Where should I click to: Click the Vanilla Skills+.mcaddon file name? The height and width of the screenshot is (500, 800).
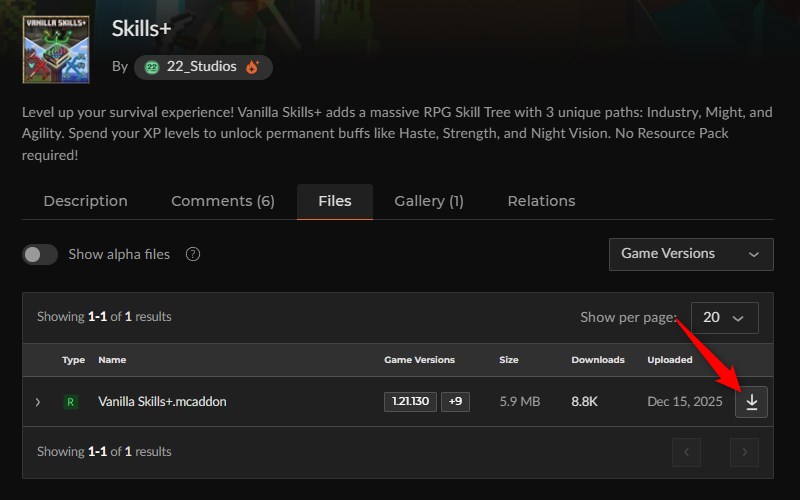click(x=162, y=402)
